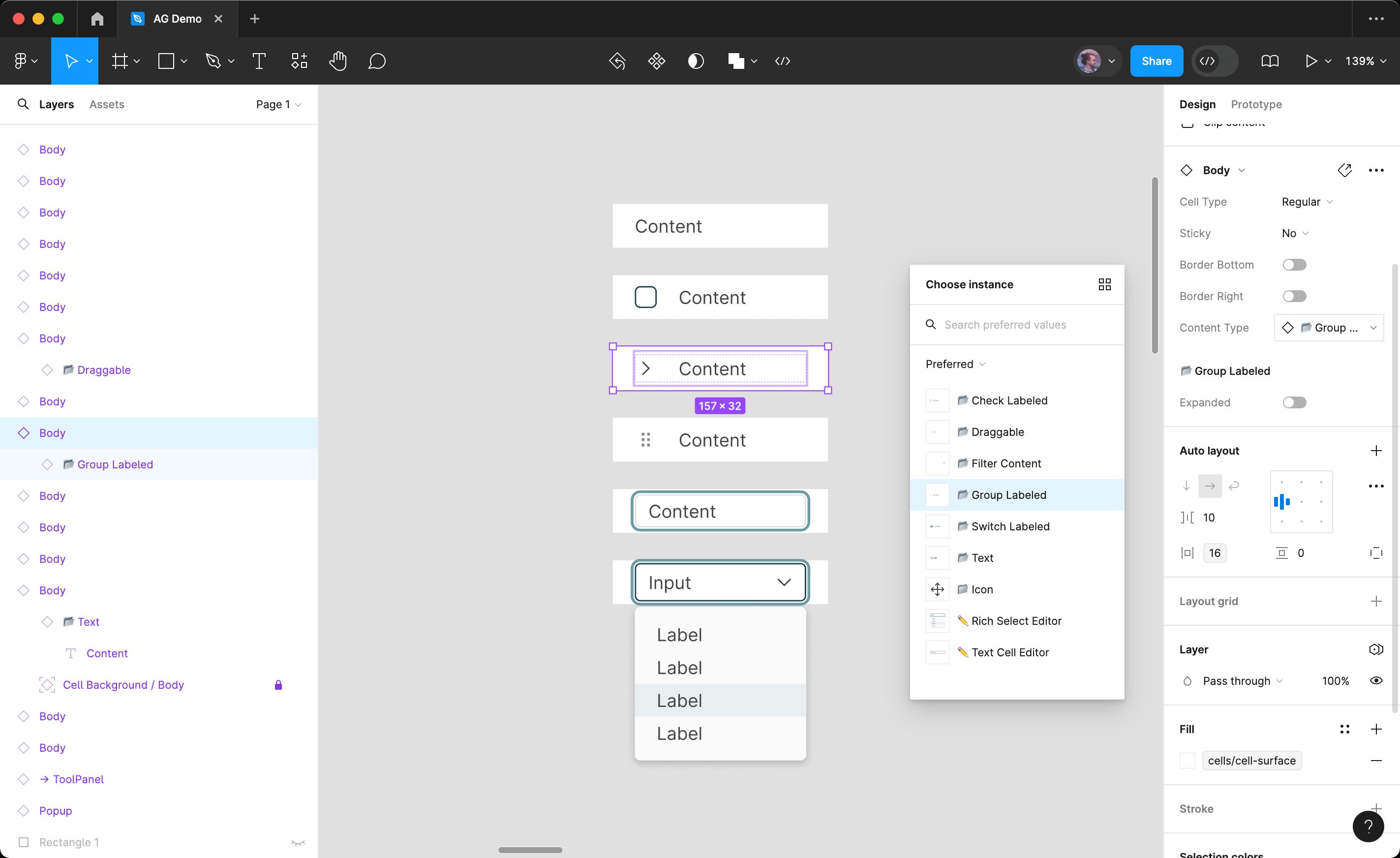Expand the Page 1 dropdown
Image resolution: width=1400 pixels, height=858 pixels.
(278, 104)
